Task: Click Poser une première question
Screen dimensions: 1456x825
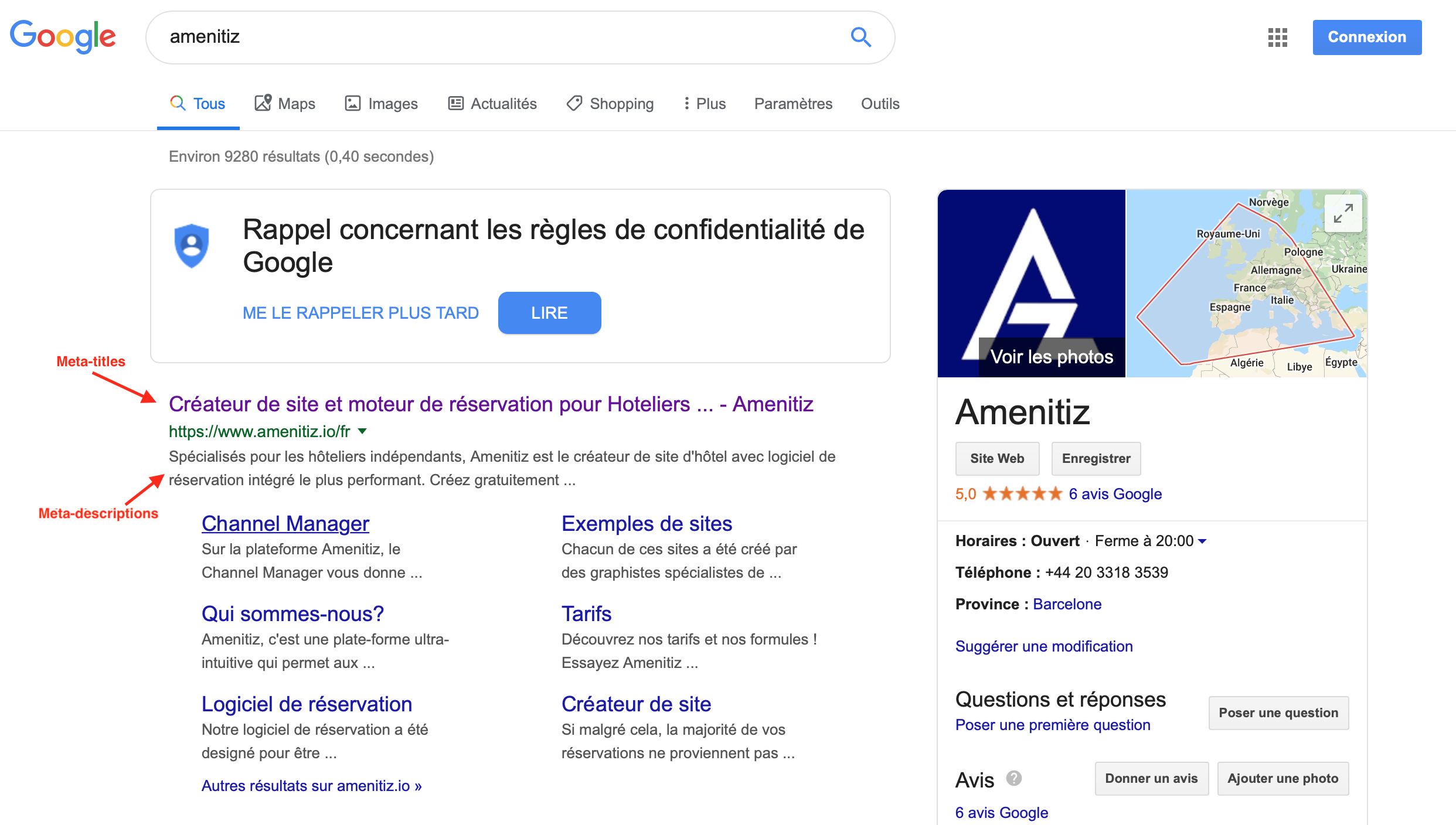Action: [1053, 725]
